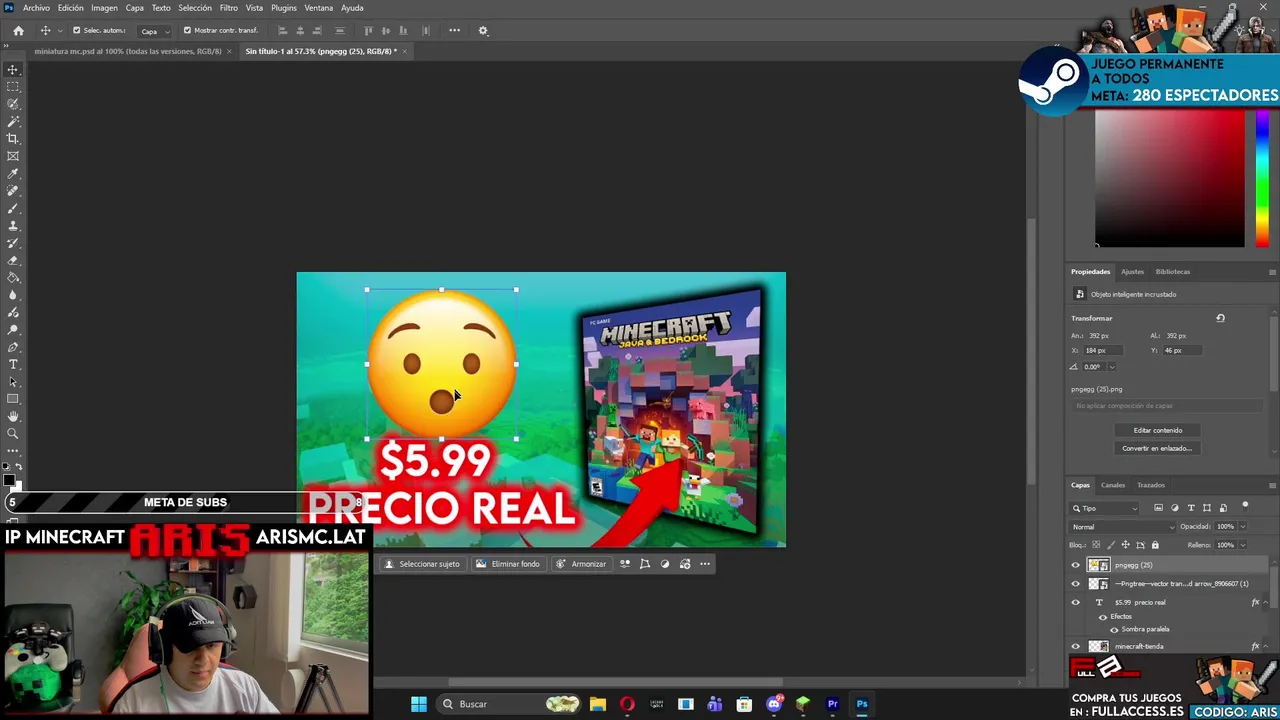Switch to the Canales tab
Image resolution: width=1280 pixels, height=720 pixels.
tap(1113, 485)
